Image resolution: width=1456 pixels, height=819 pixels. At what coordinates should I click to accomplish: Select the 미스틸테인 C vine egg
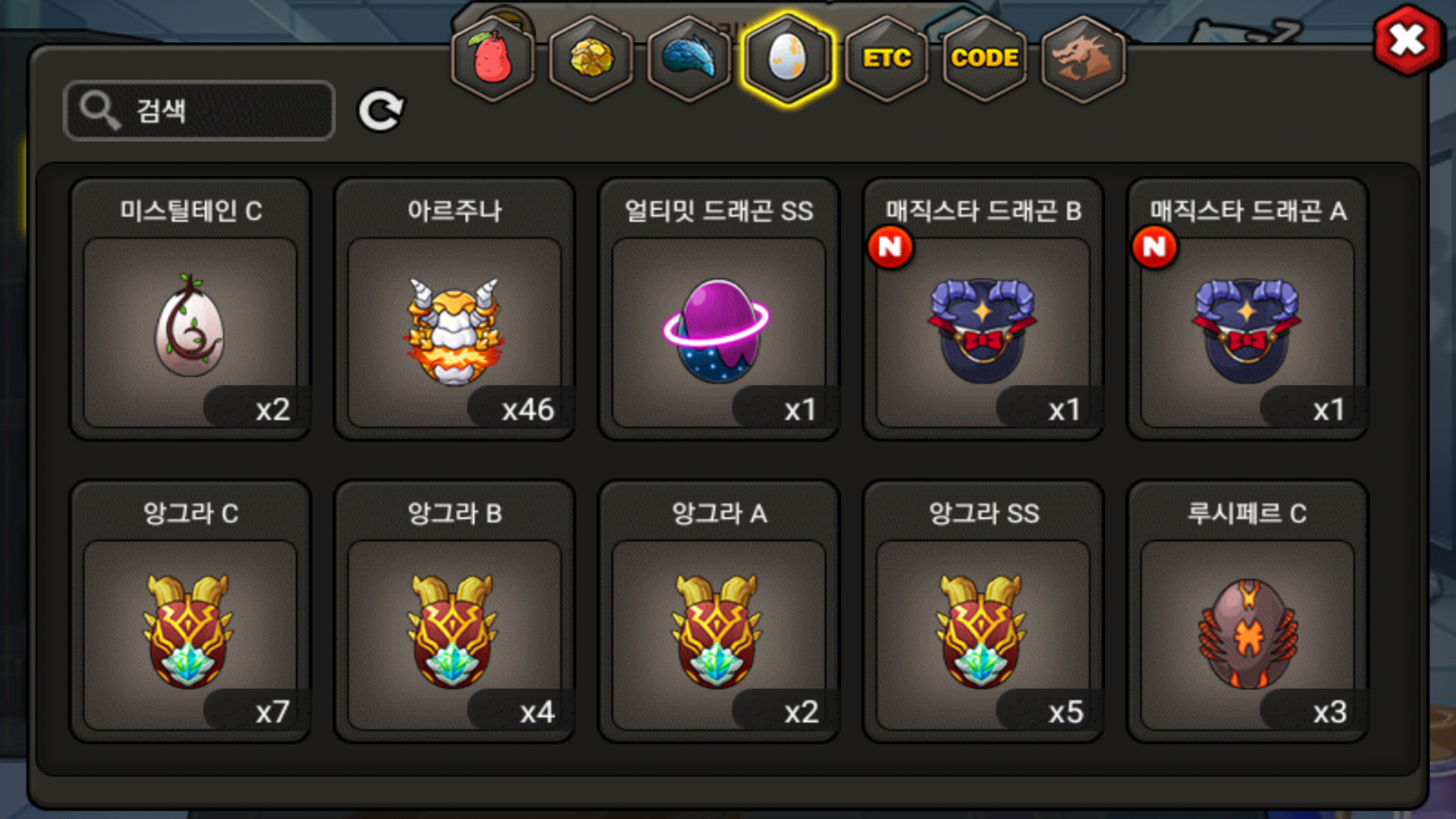tap(190, 309)
